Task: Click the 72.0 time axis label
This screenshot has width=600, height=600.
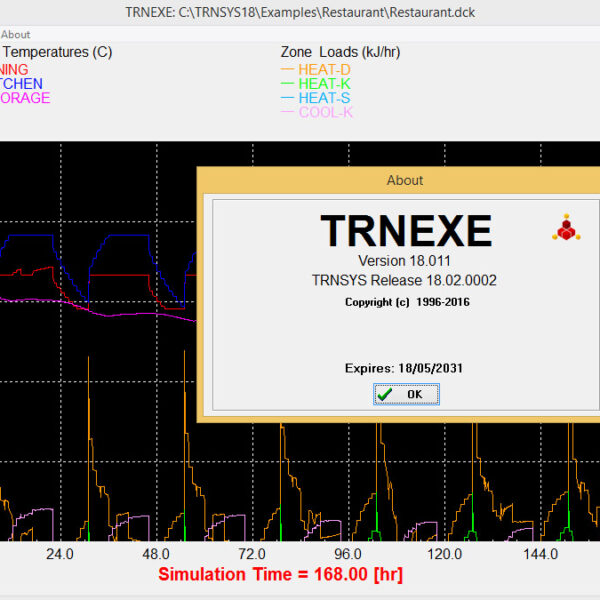Action: click(x=252, y=554)
